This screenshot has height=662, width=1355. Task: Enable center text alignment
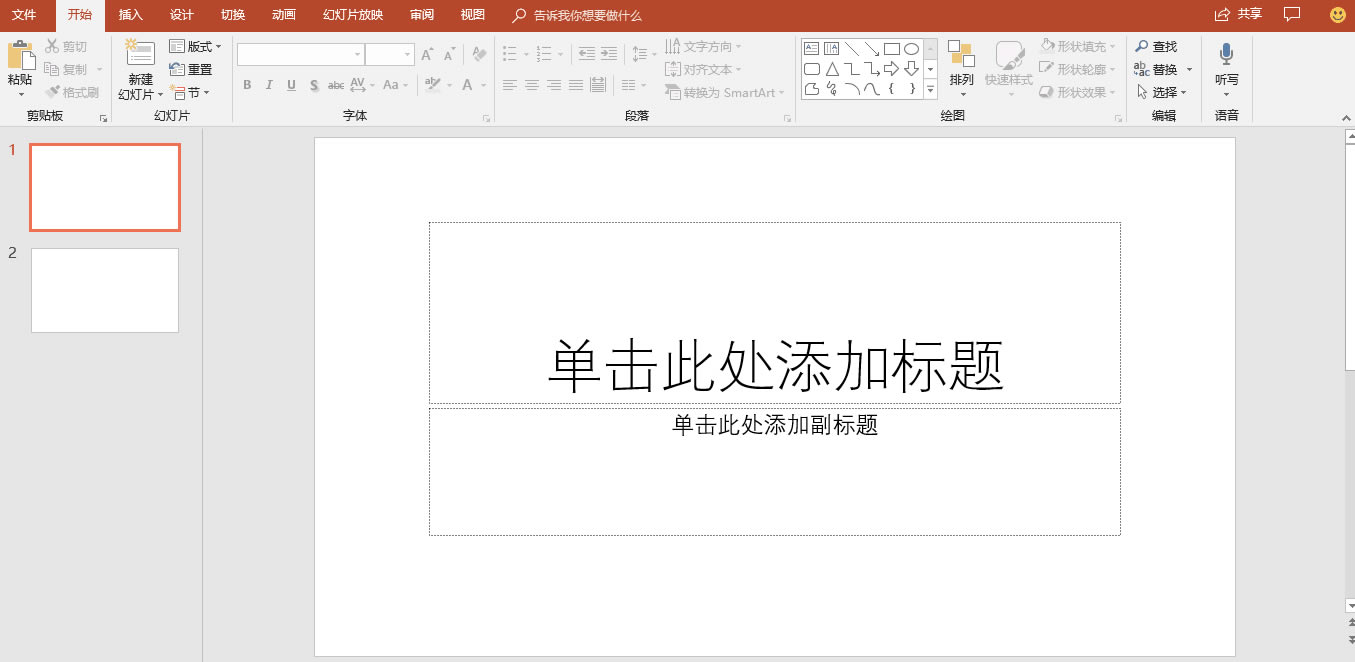click(x=531, y=85)
